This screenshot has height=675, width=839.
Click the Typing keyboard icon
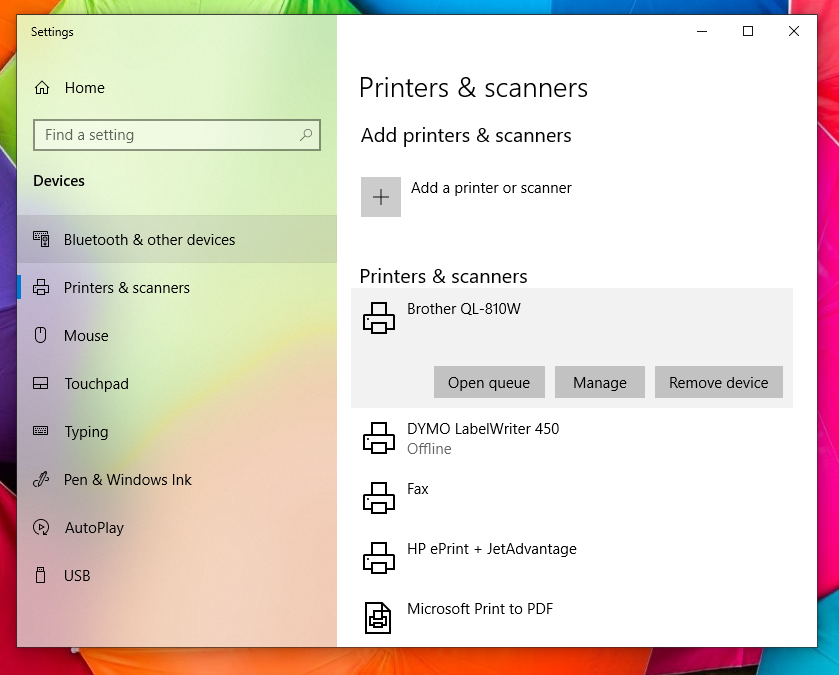click(x=40, y=432)
